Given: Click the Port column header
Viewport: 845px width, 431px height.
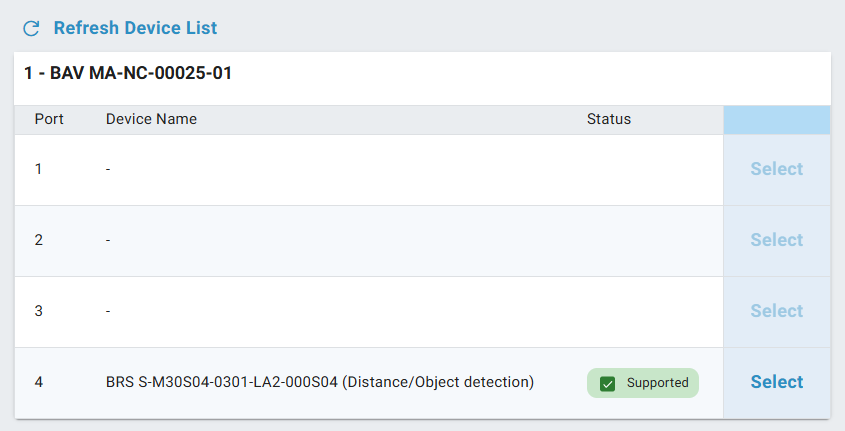Looking at the screenshot, I should click(49, 119).
